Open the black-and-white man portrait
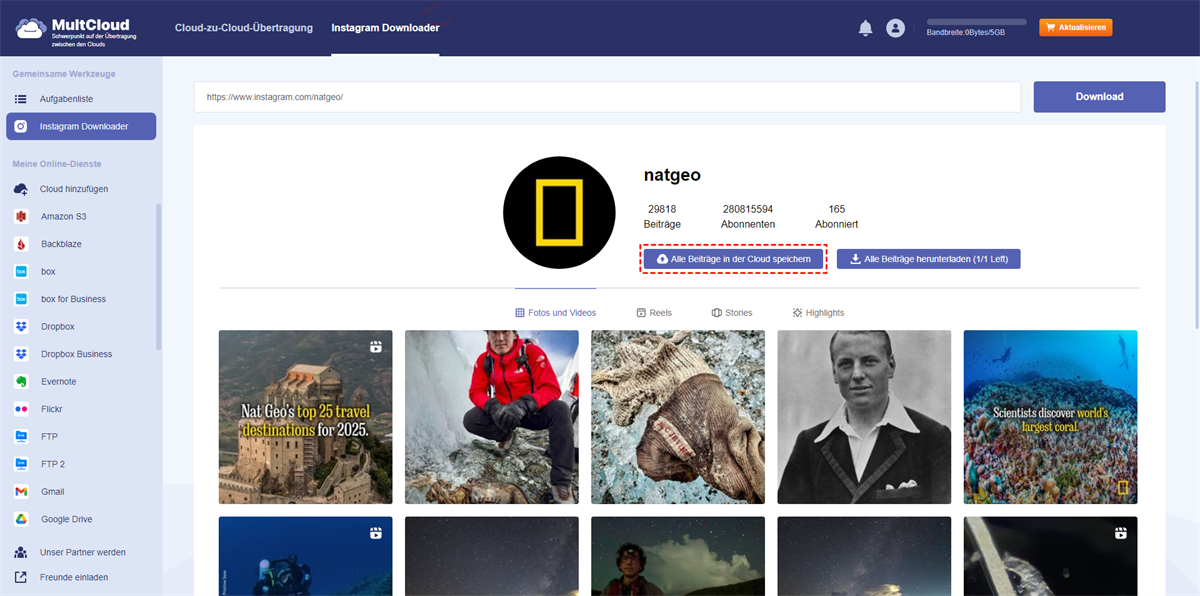The height and width of the screenshot is (596, 1200). coord(864,417)
